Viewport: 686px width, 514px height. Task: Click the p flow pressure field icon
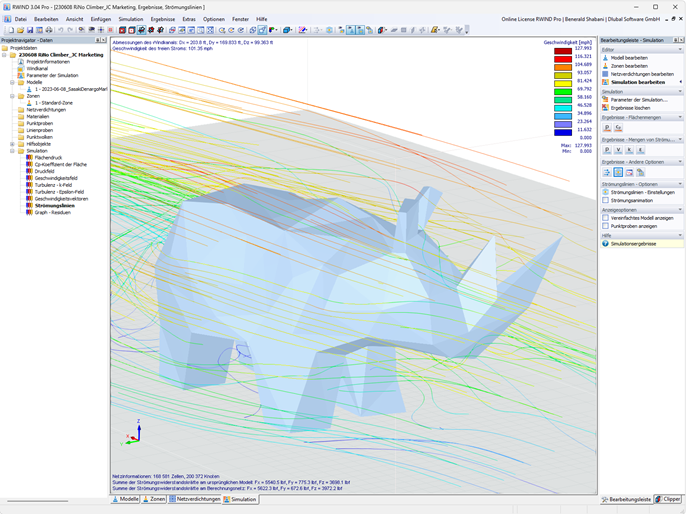click(607, 150)
